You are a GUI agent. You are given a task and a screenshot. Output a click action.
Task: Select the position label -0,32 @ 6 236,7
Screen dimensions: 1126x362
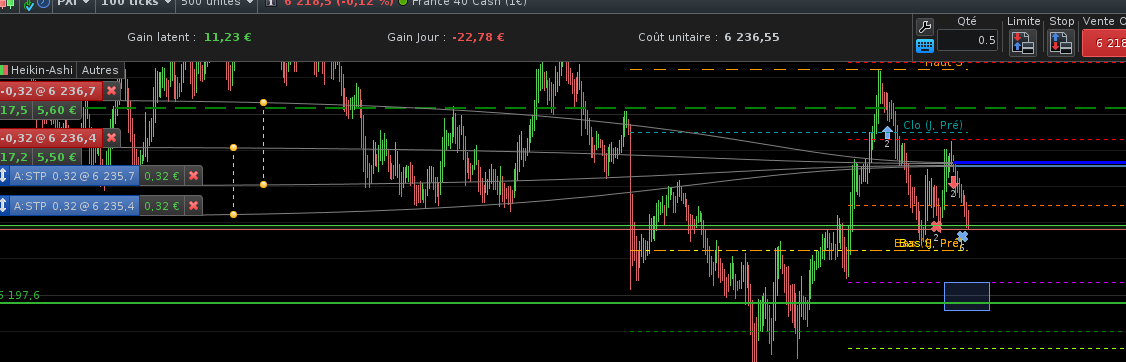tap(50, 90)
